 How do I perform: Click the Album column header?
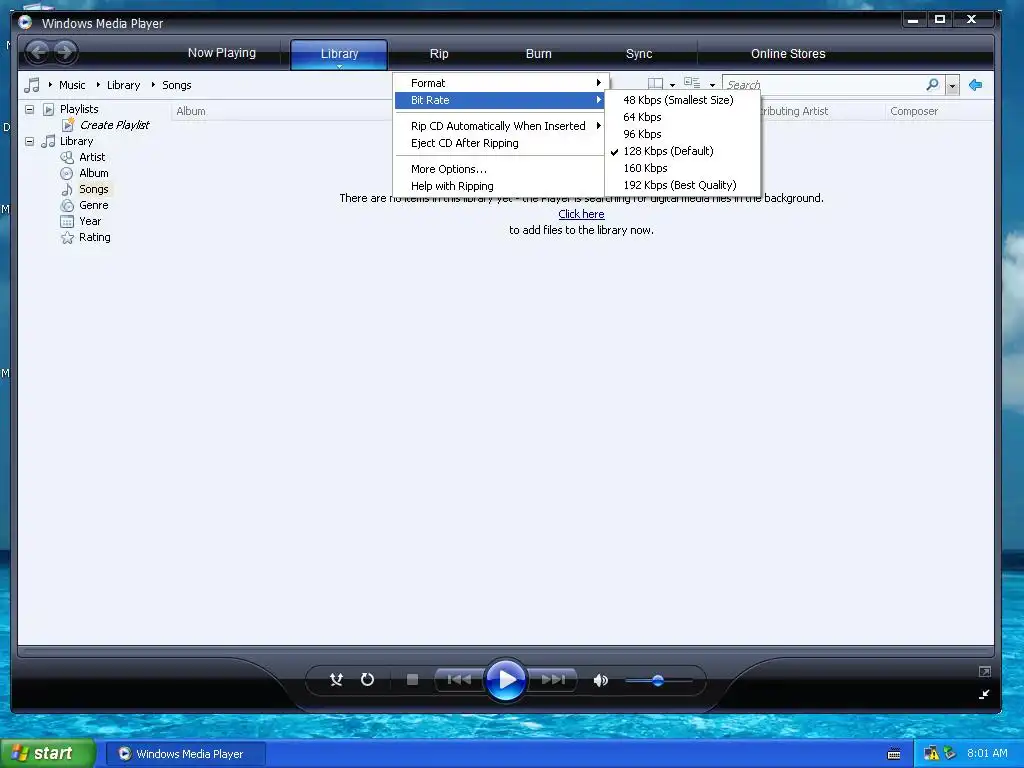click(x=191, y=111)
